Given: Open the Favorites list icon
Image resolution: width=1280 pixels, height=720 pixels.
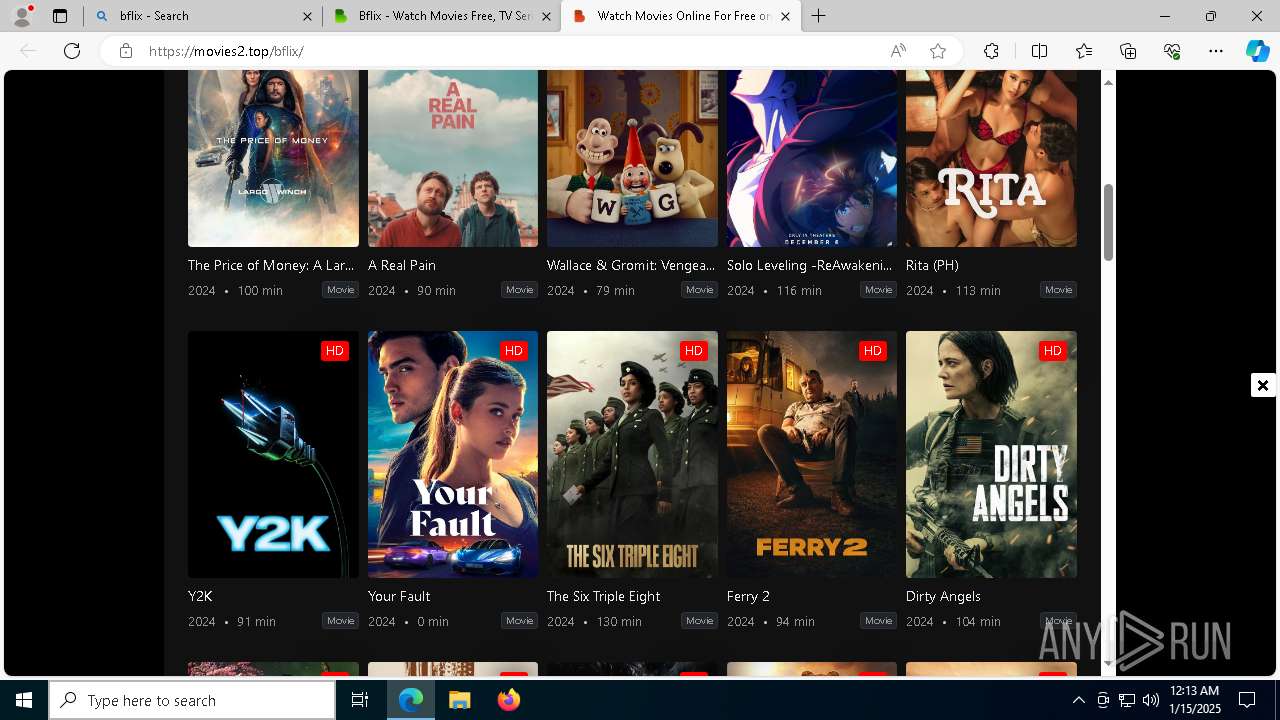Looking at the screenshot, I should pyautogui.click(x=1084, y=51).
